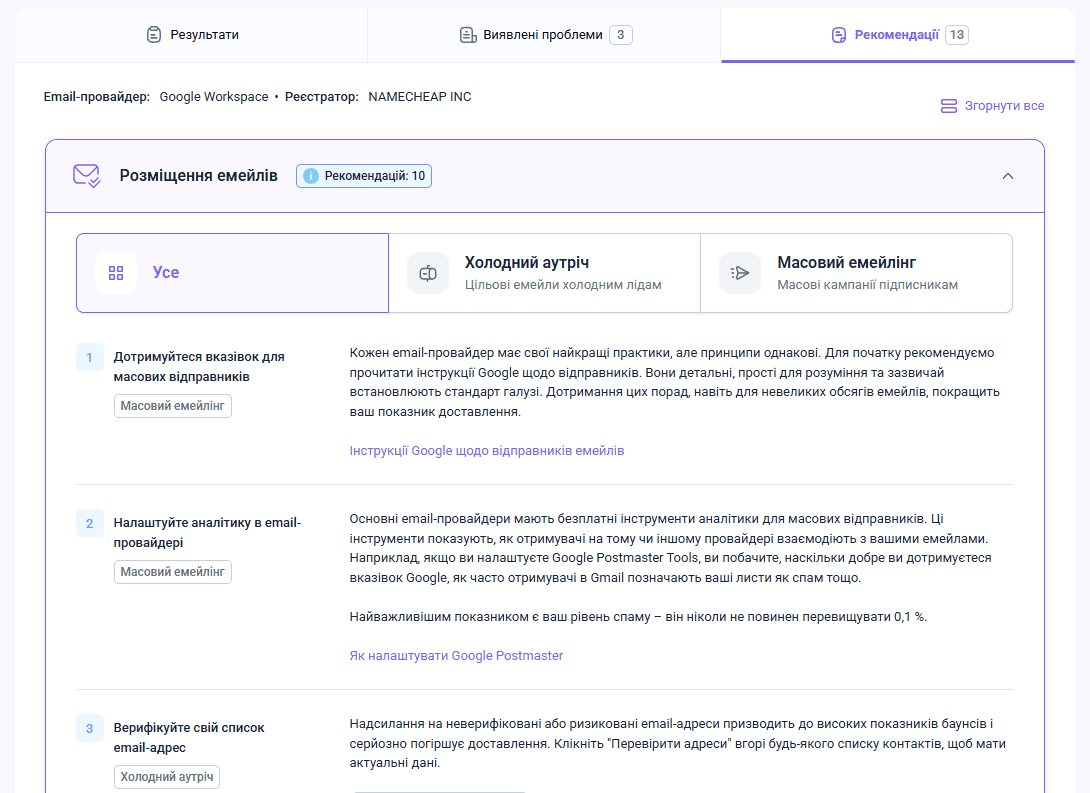The image size is (1090, 793).
Task: Switch to the Виявлені проблеми tab
Action: coord(544,33)
